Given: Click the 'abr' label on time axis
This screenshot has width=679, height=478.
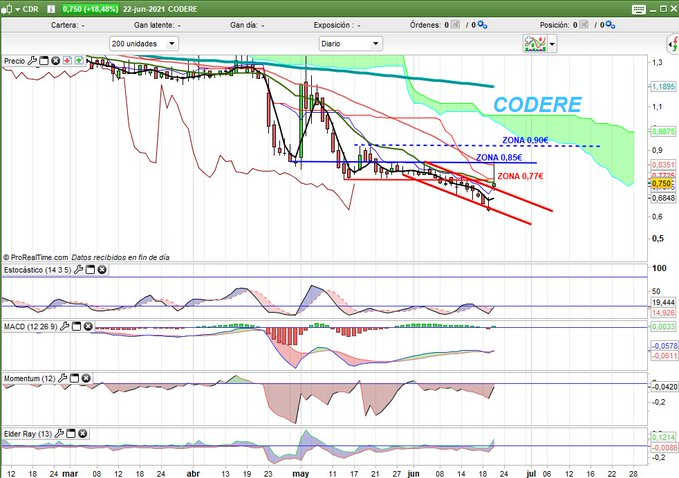Looking at the screenshot, I should (193, 474).
